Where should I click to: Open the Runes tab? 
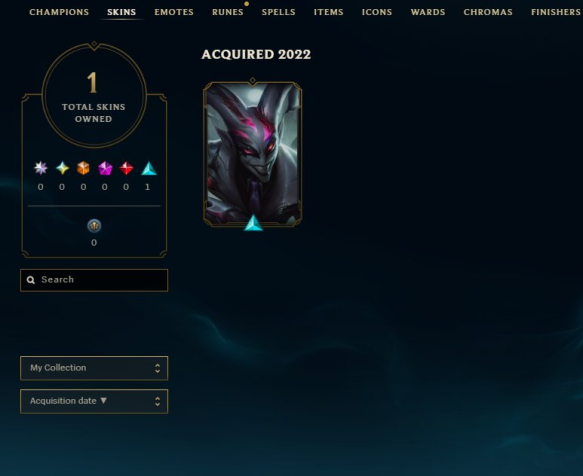click(x=228, y=12)
